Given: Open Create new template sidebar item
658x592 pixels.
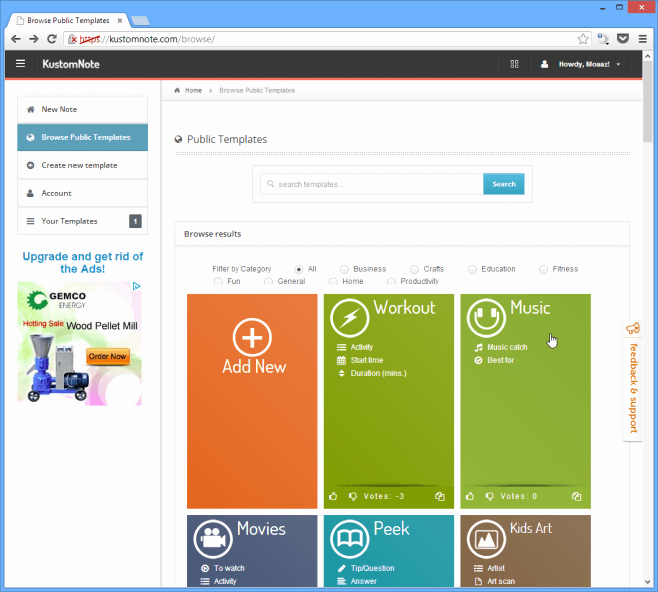Looking at the screenshot, I should click(82, 165).
